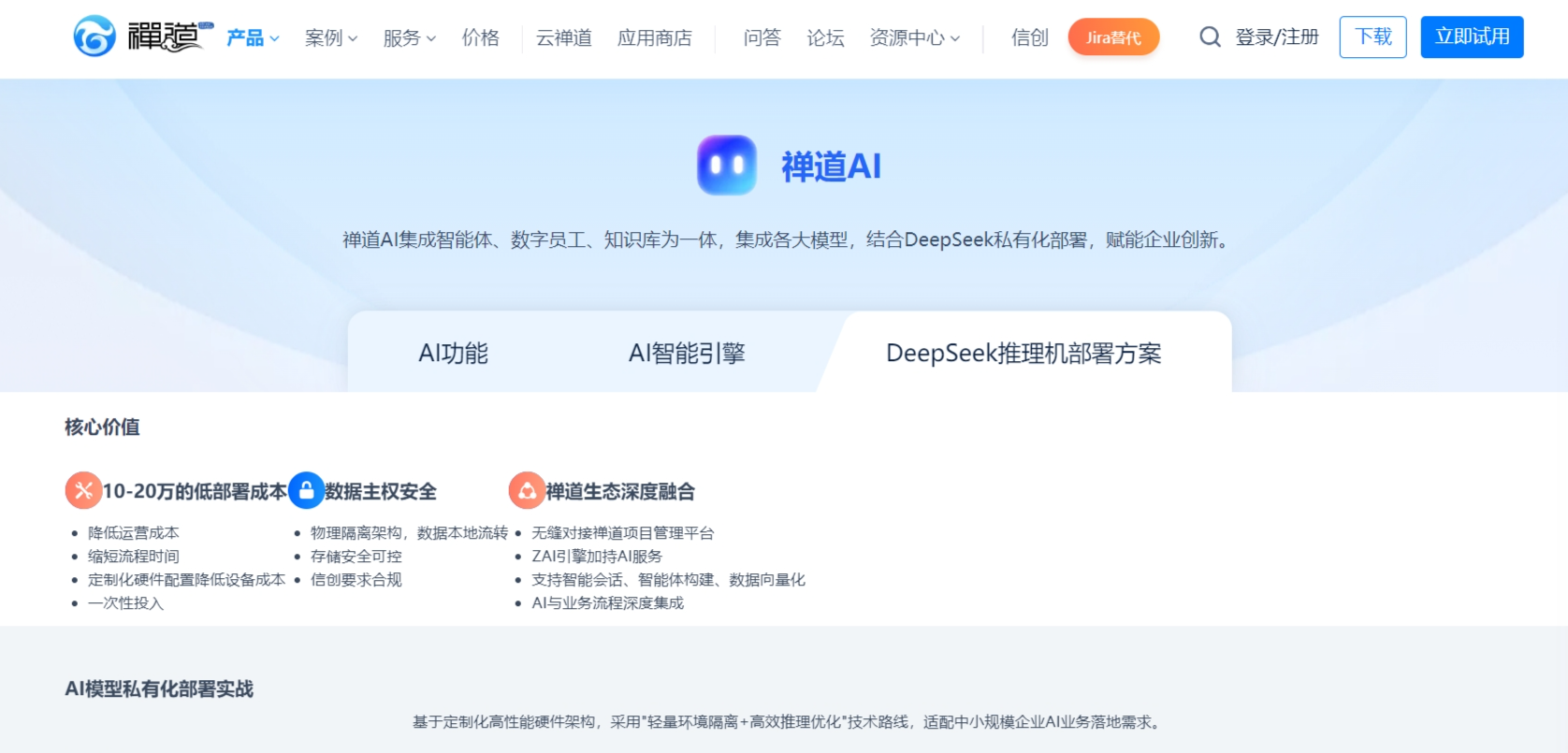The image size is (1568, 753).
Task: Click the blue lock icon beside 数据主权安全
Action: (306, 490)
